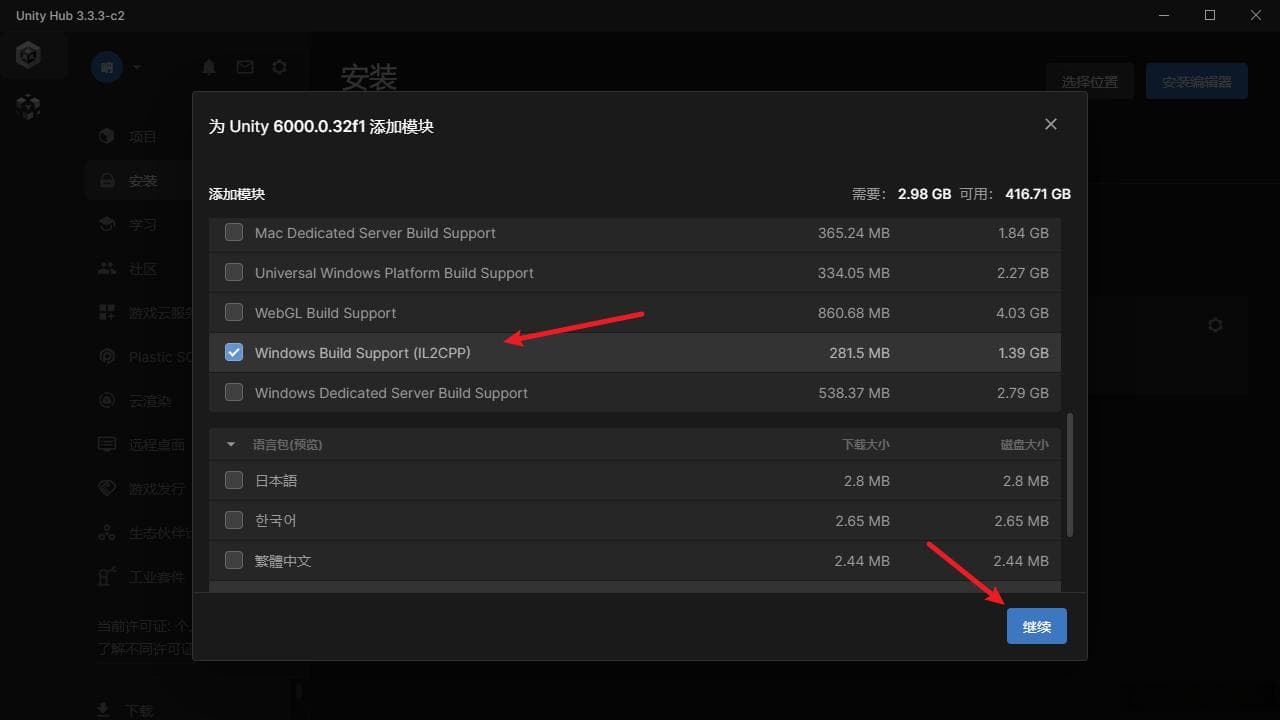Select the 한국어 language pack checkbox
The image size is (1280, 720).
(x=234, y=520)
